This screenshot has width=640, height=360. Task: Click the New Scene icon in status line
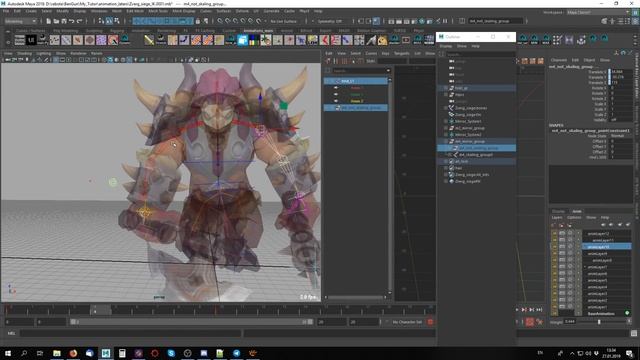(49, 21)
